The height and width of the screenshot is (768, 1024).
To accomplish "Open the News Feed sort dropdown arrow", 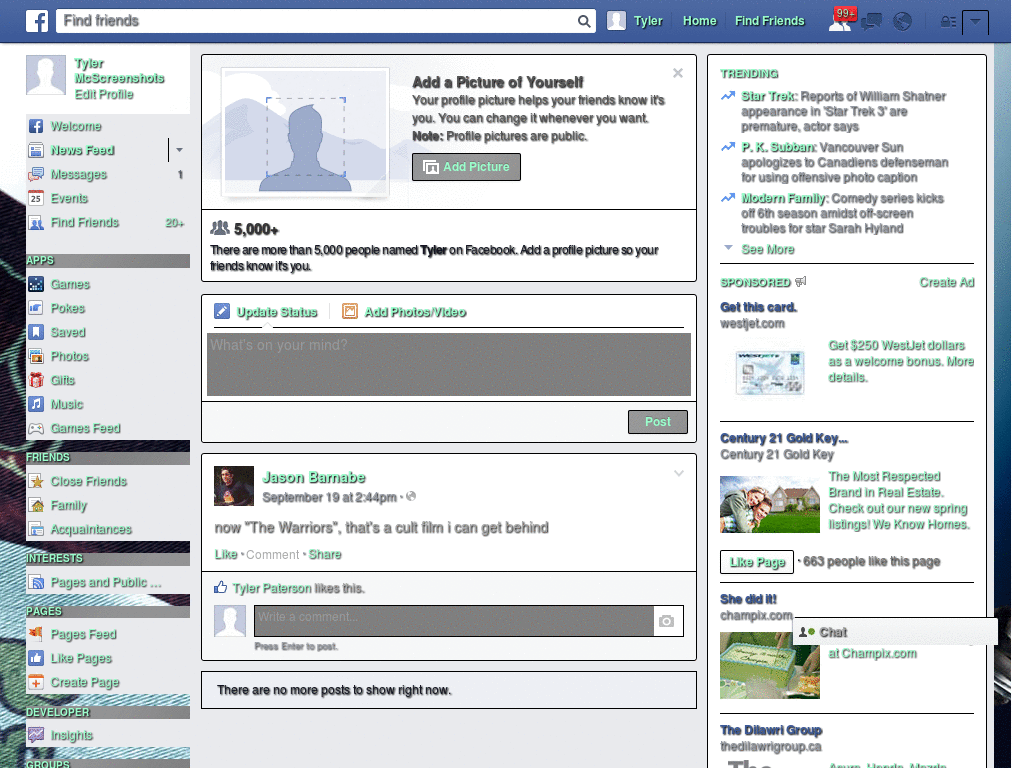I will (x=180, y=150).
